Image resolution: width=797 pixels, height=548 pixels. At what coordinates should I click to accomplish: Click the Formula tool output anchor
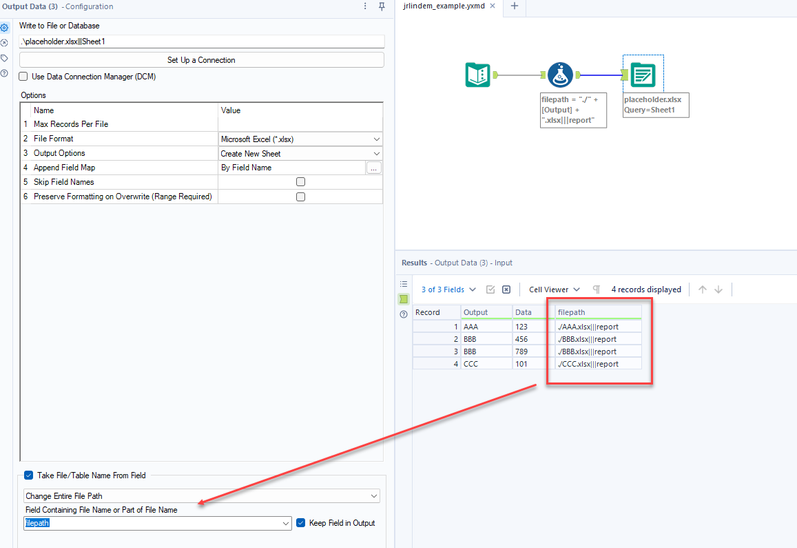(x=577, y=75)
